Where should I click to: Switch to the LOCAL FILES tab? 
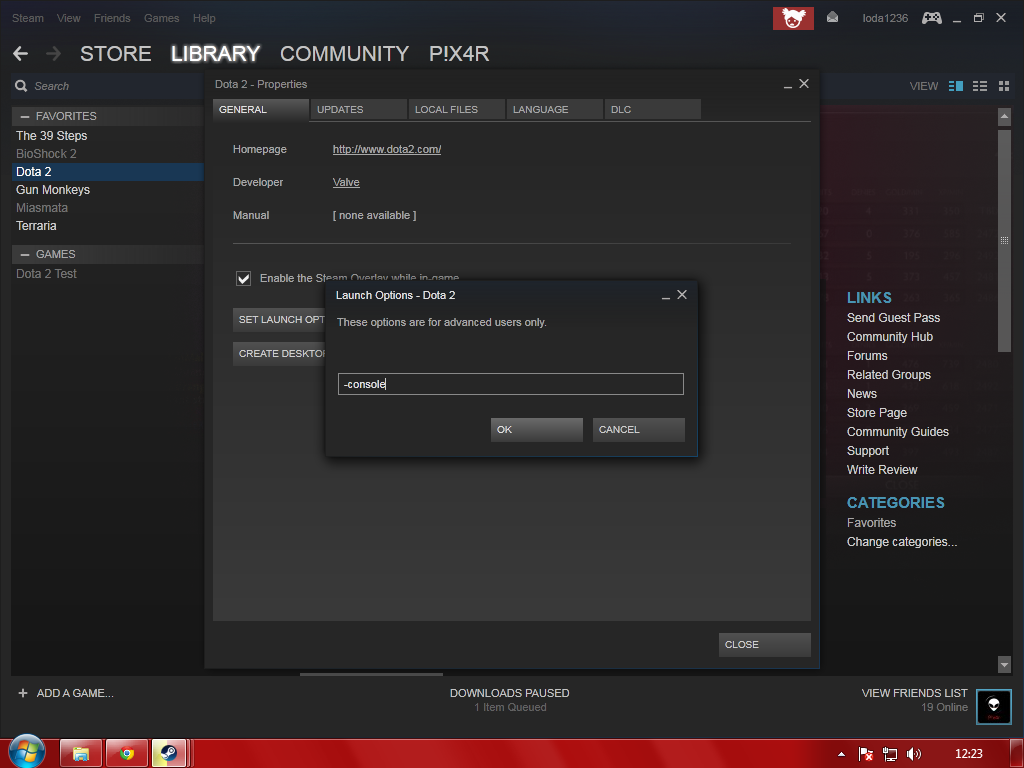[x=446, y=109]
